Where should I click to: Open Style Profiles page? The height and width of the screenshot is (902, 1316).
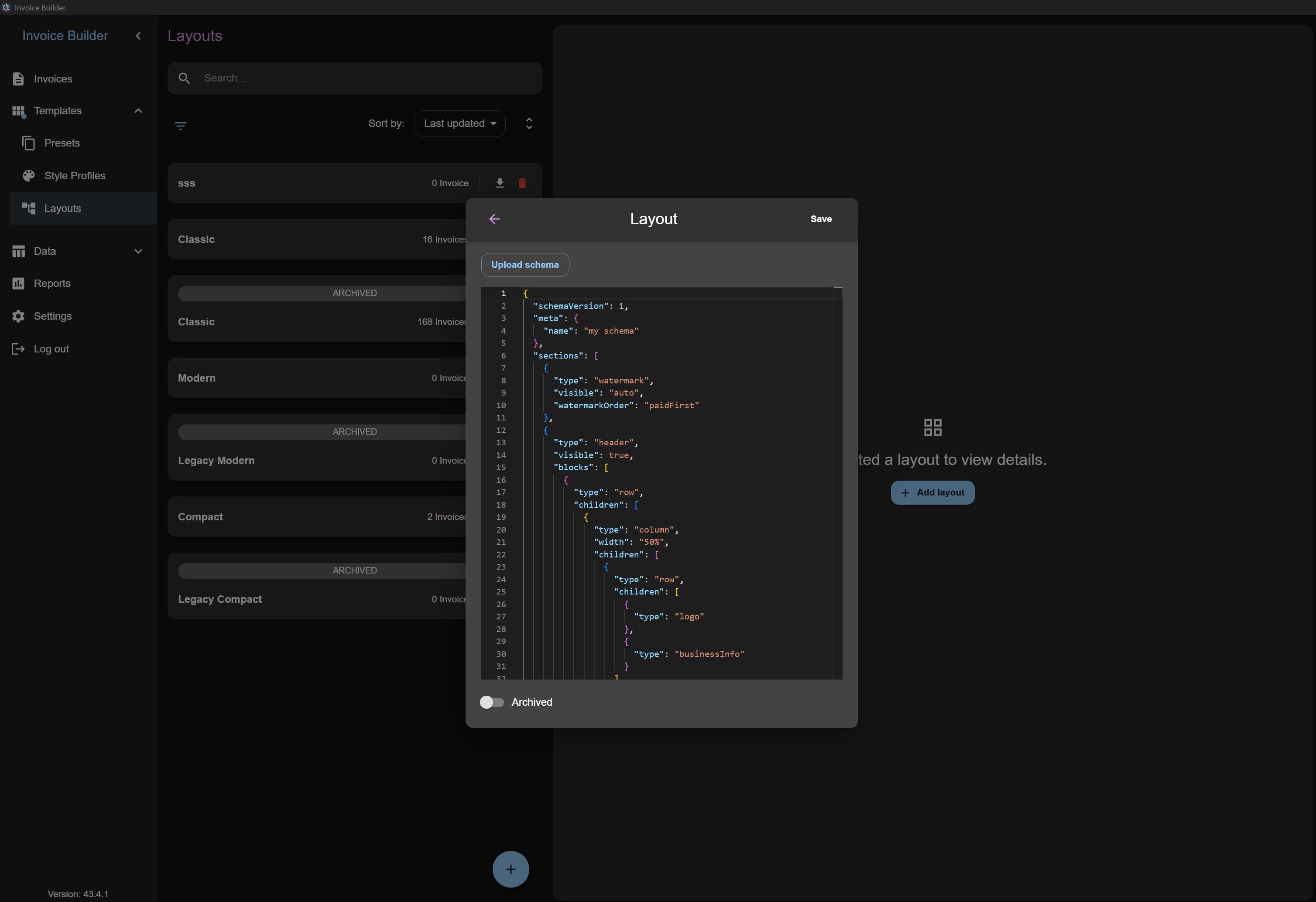coord(83,176)
